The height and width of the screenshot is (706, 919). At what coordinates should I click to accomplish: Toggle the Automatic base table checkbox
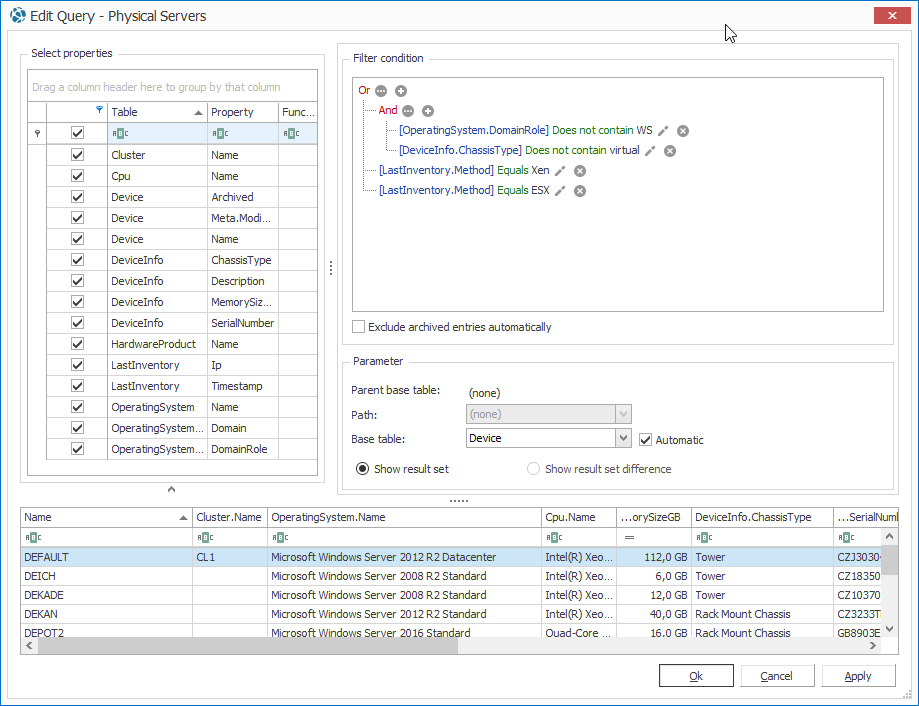(x=645, y=439)
